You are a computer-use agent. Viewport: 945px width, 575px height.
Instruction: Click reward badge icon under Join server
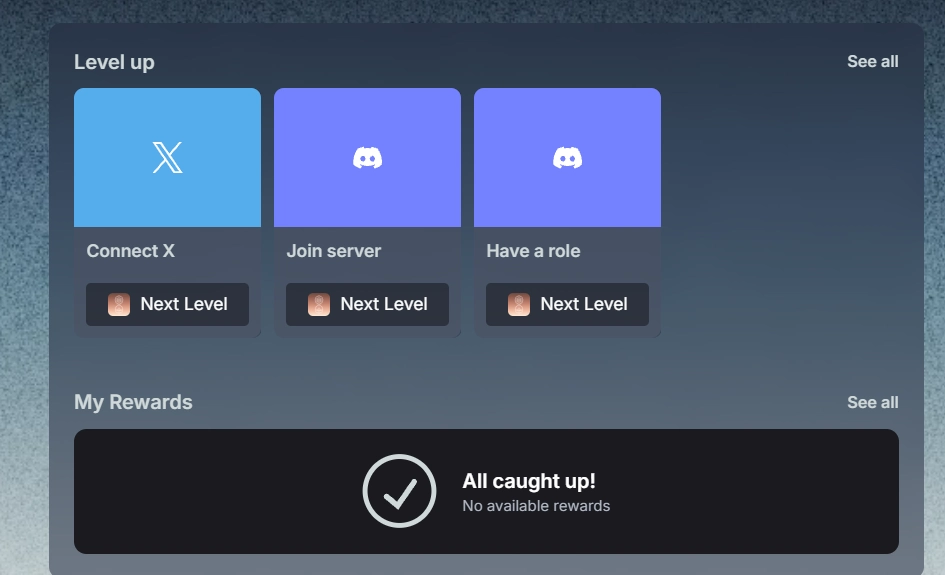click(x=319, y=304)
